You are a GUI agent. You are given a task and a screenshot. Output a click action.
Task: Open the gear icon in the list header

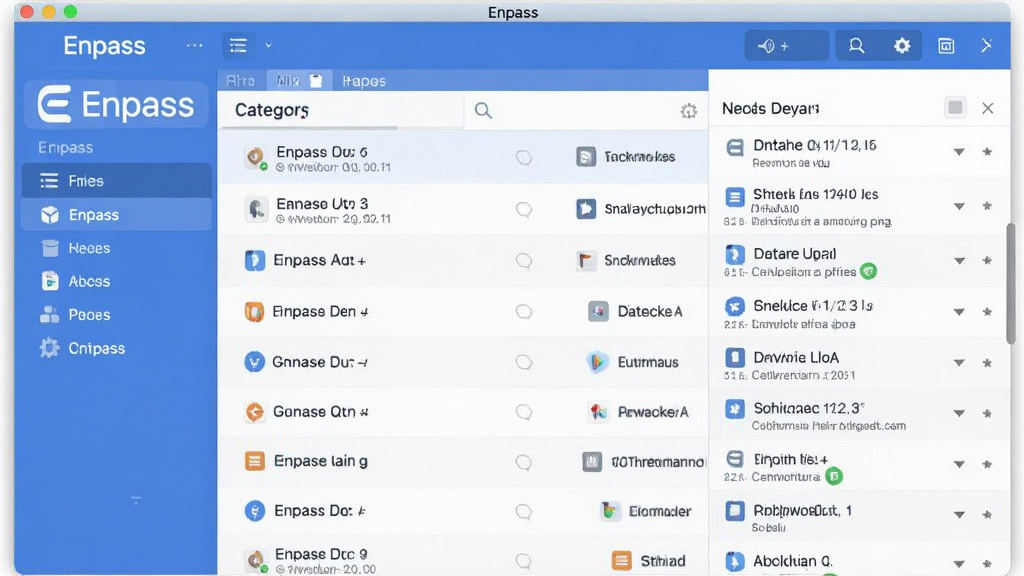[688, 111]
